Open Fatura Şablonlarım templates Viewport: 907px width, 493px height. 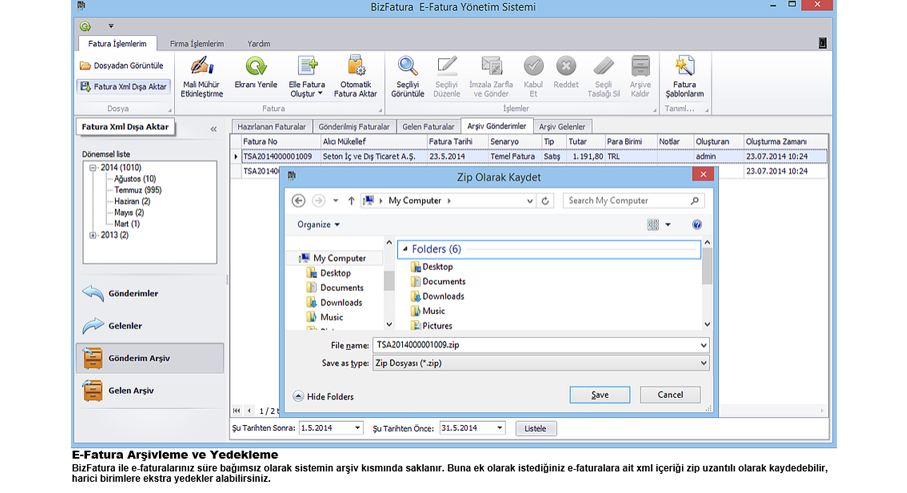(685, 68)
